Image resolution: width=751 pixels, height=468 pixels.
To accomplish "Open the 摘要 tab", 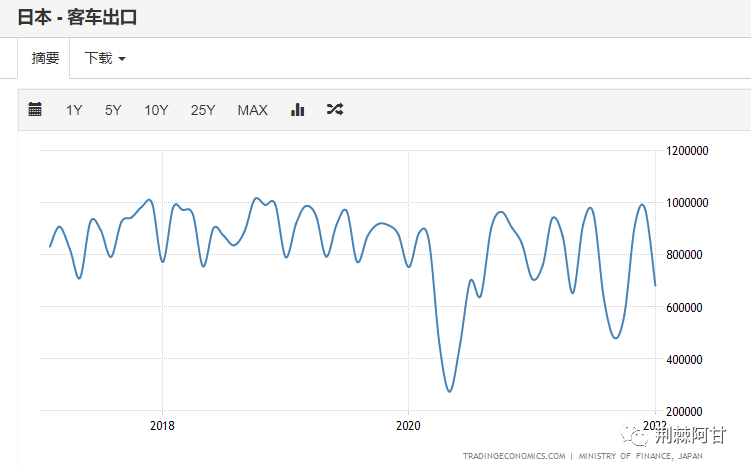I will click(x=45, y=58).
